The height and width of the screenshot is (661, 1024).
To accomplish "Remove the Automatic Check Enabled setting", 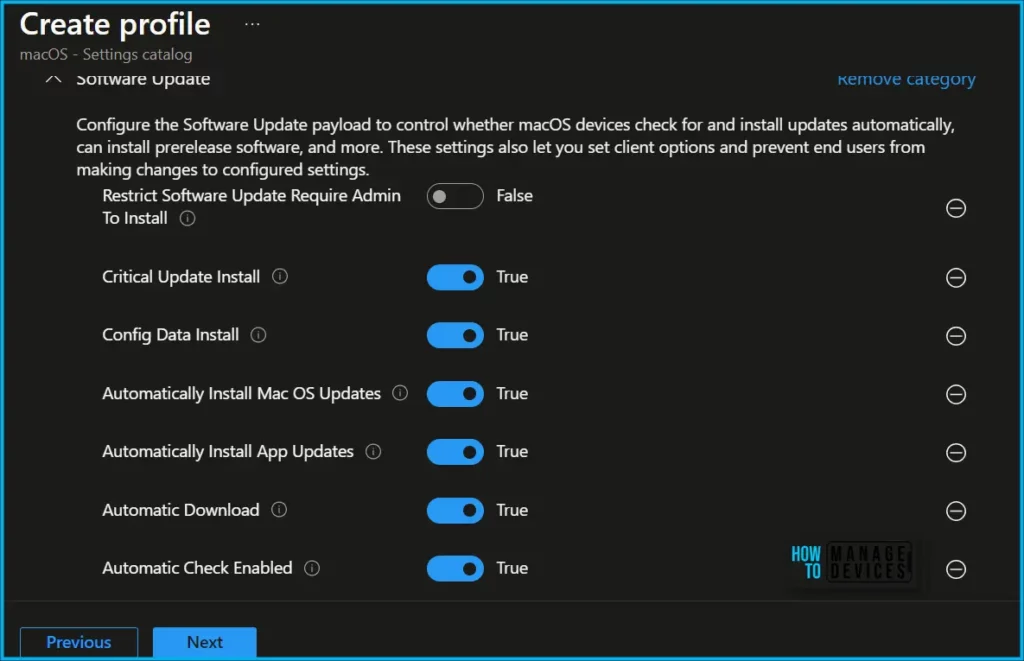I will point(955,570).
